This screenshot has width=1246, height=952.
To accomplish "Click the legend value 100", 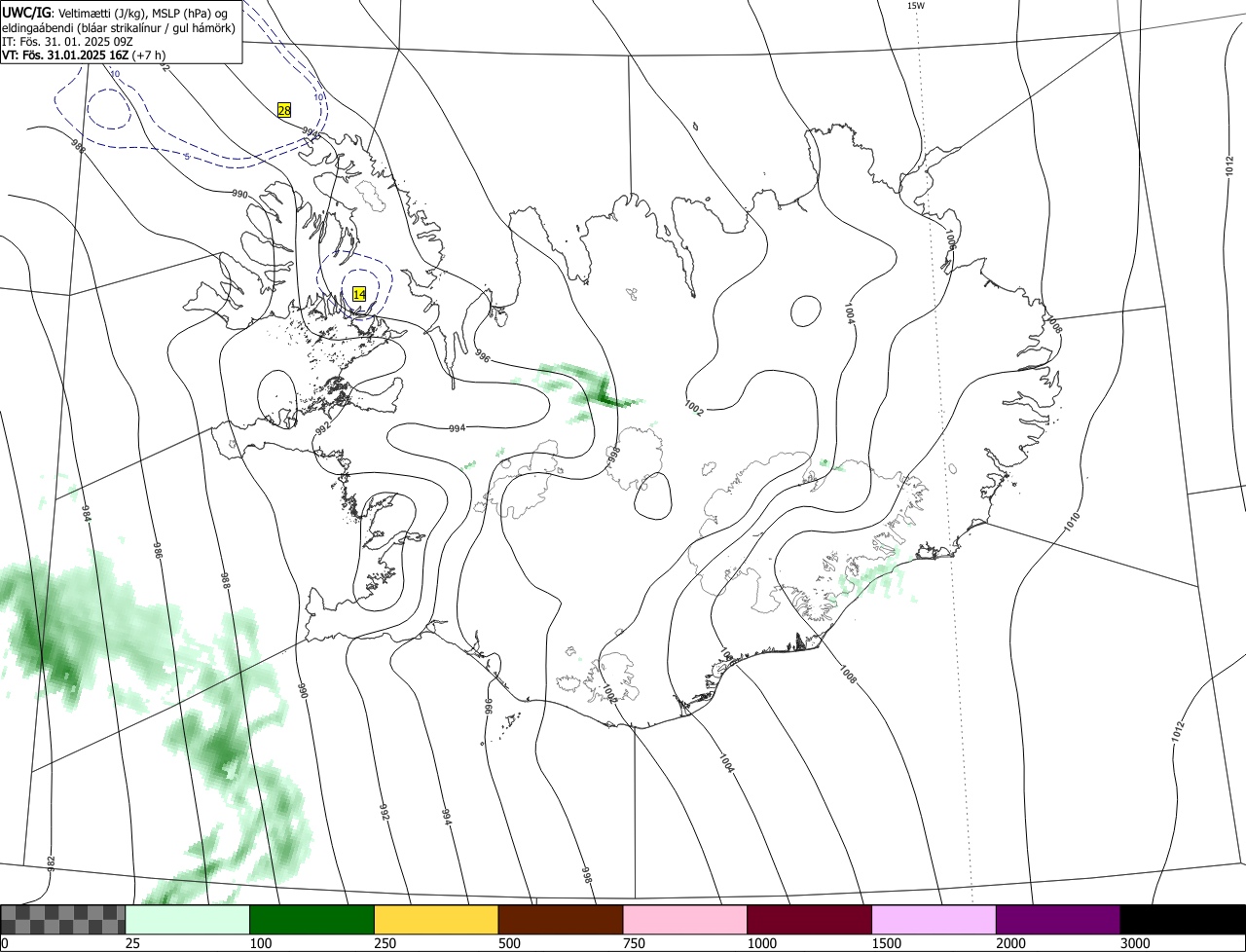I will pos(261,943).
